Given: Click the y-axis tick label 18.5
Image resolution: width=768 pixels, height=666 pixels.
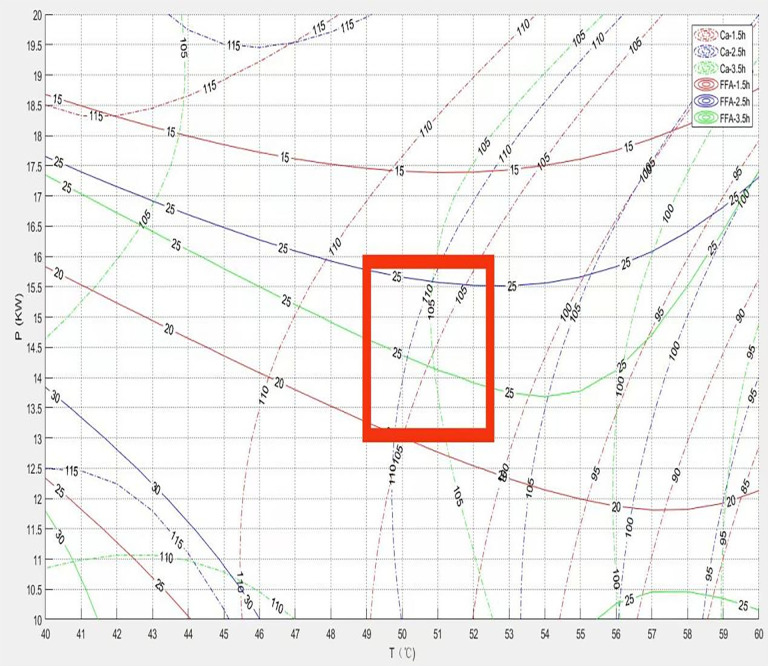Looking at the screenshot, I should click(34, 106).
